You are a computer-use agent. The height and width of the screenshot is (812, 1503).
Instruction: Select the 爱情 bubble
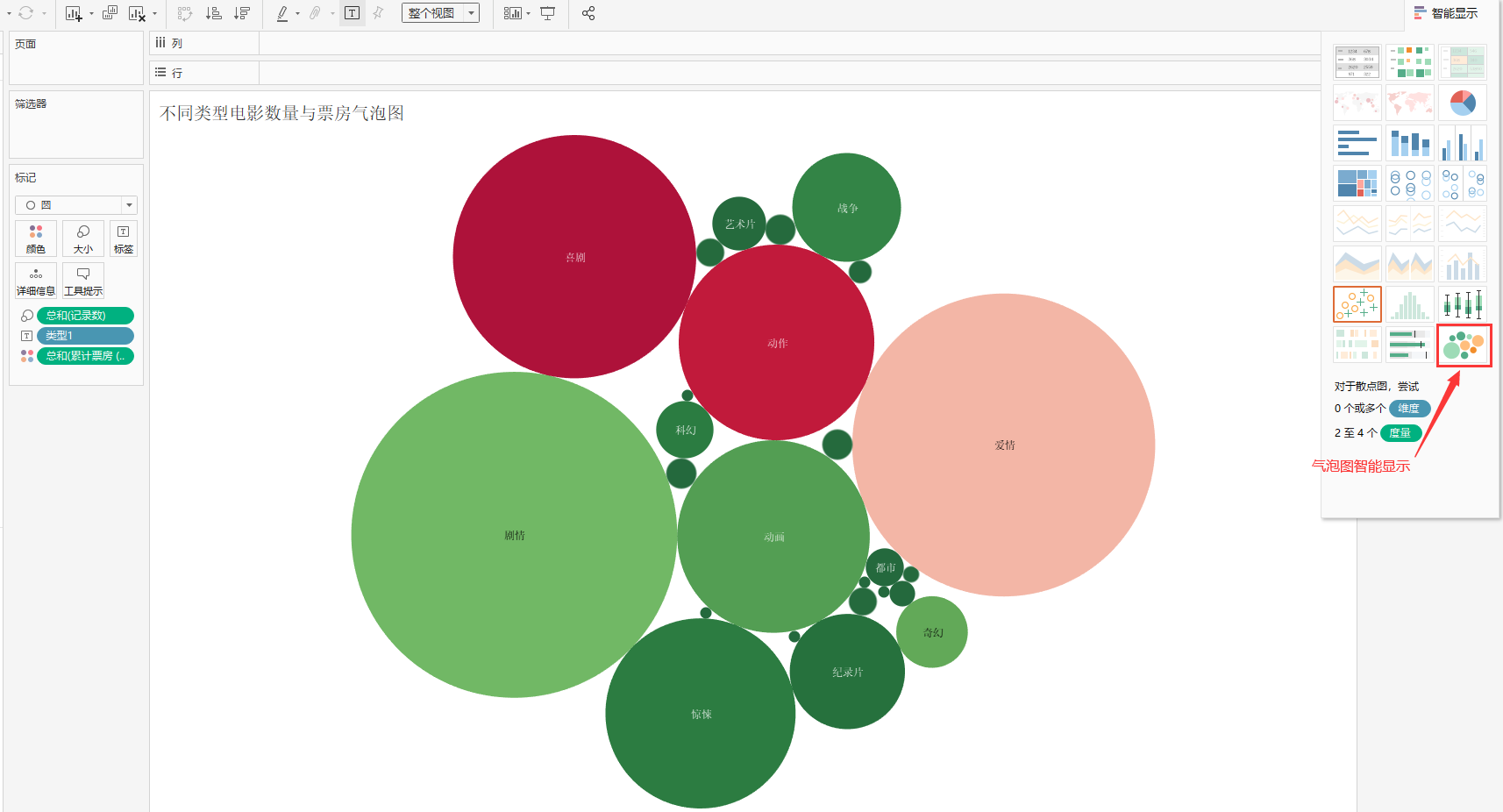[x=1004, y=445]
